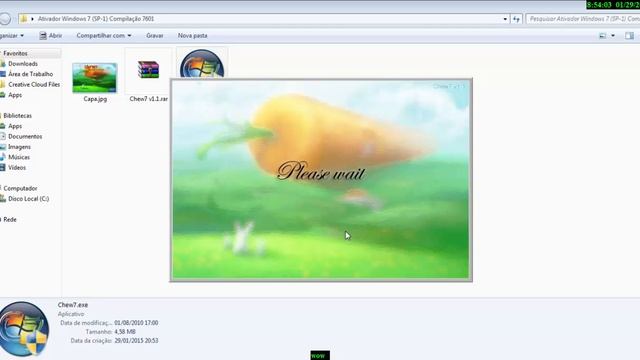This screenshot has height=360, width=640.
Task: Click the modification date 01/08/2010 17:00
Action: point(136,323)
